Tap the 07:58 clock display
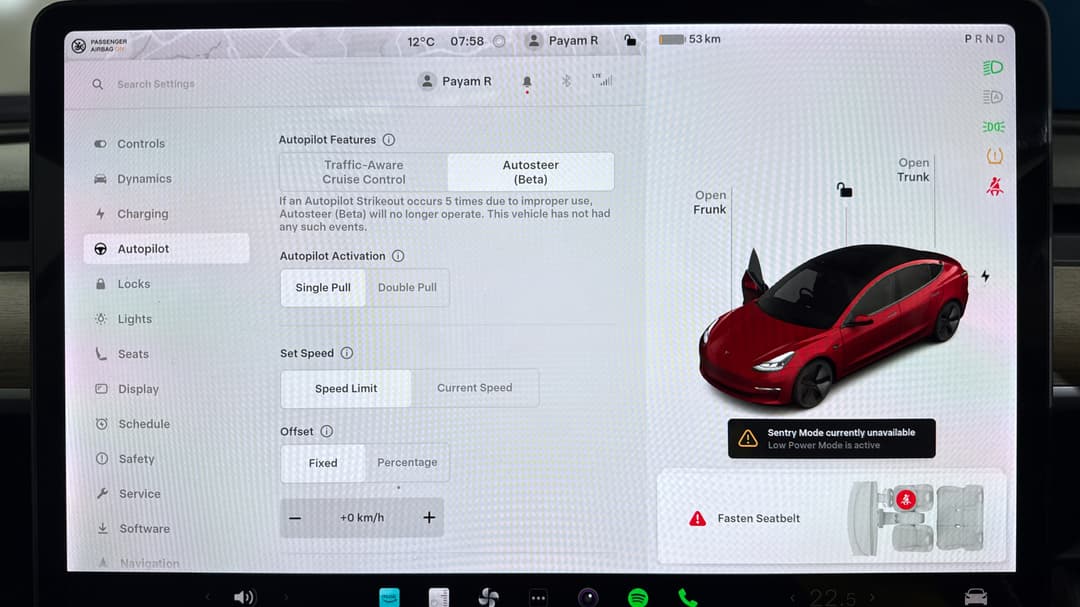1080x607 pixels. tap(467, 41)
